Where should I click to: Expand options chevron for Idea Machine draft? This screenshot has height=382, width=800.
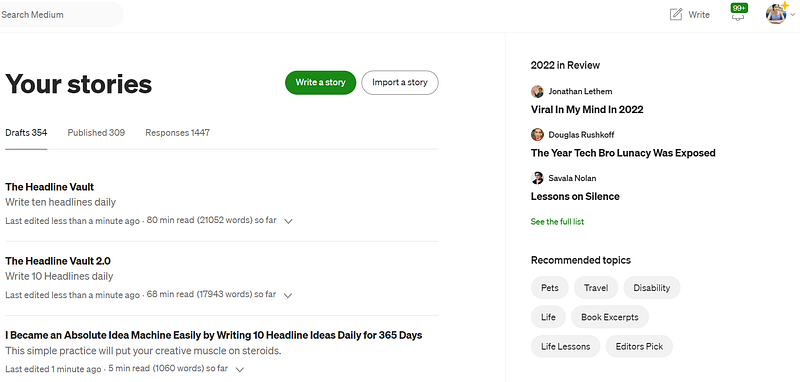[x=240, y=369]
